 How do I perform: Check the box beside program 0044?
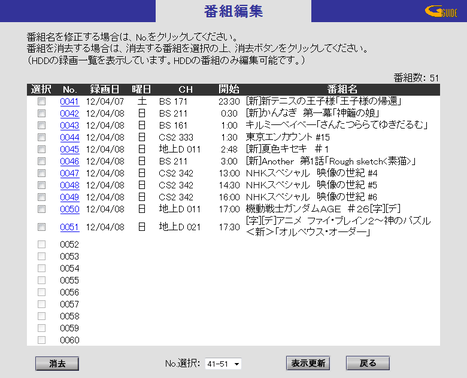click(41, 137)
